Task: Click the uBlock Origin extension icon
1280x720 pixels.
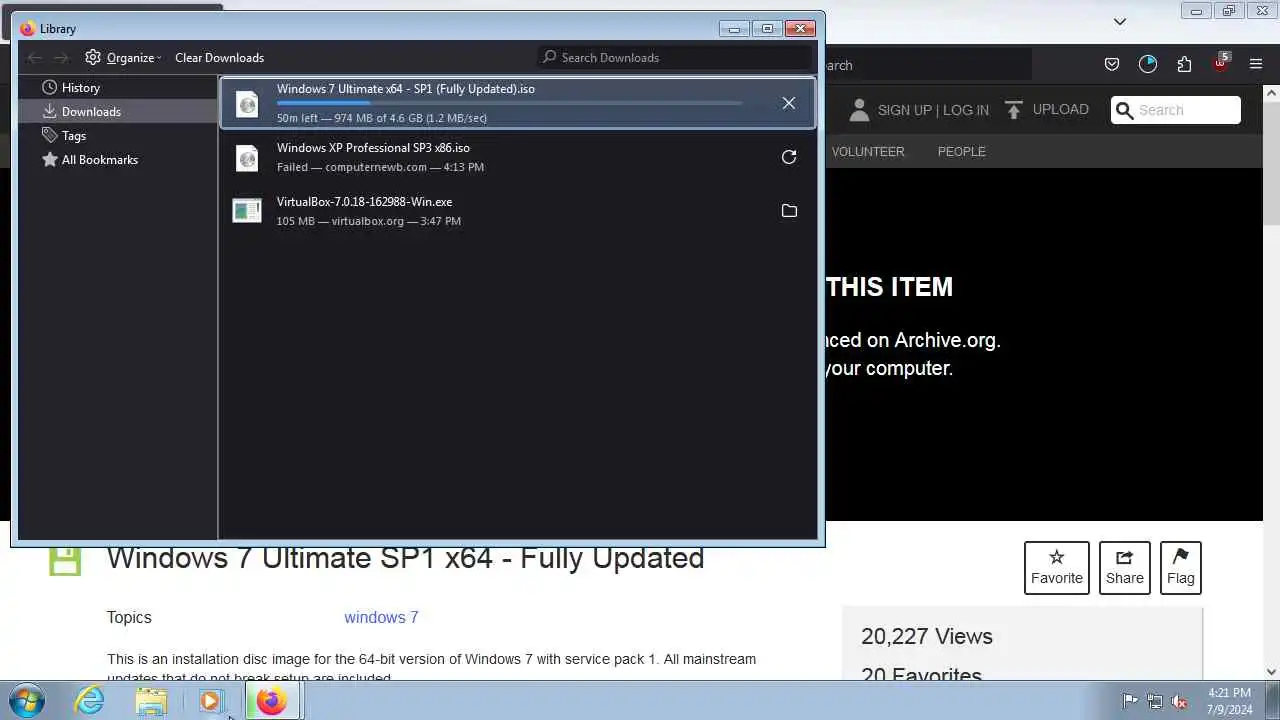Action: point(1220,63)
